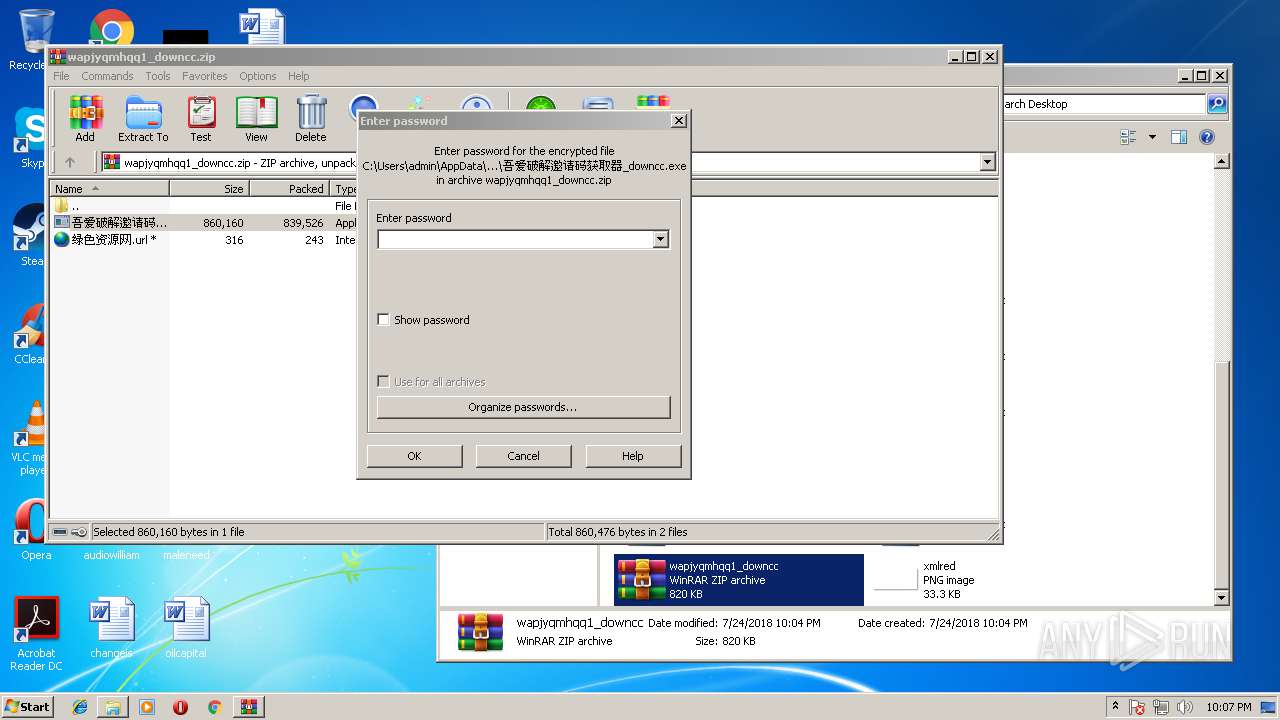Image resolution: width=1280 pixels, height=720 pixels.
Task: Click the volume speaker tray icon
Action: (1186, 707)
